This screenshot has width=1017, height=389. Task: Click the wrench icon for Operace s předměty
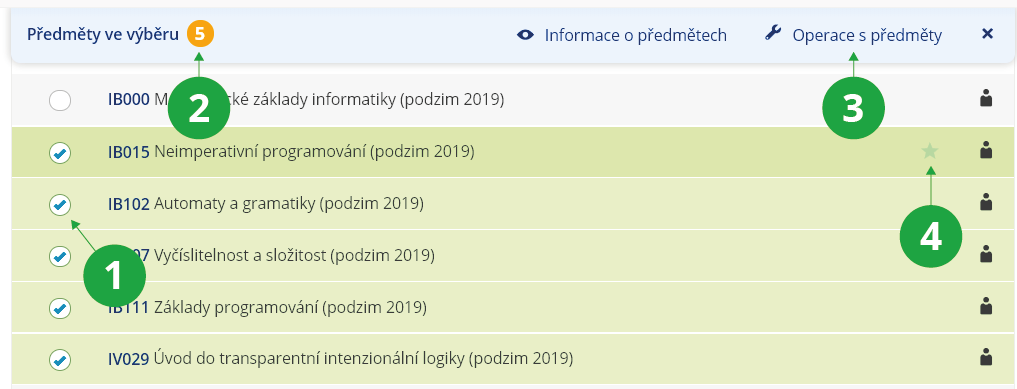pos(773,33)
